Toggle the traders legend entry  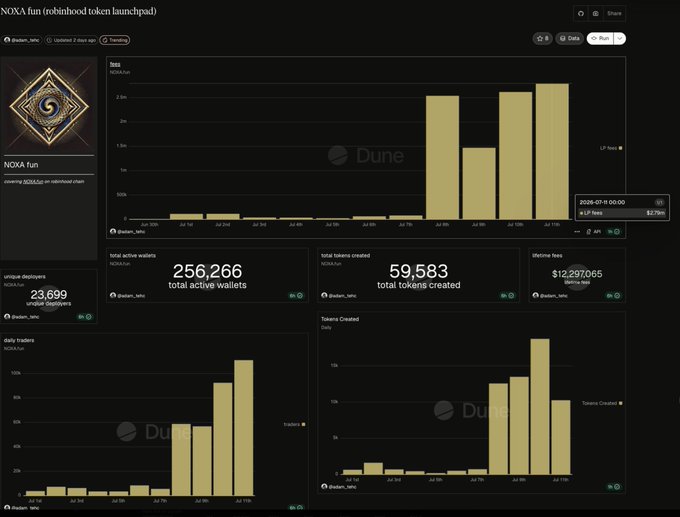(294, 424)
